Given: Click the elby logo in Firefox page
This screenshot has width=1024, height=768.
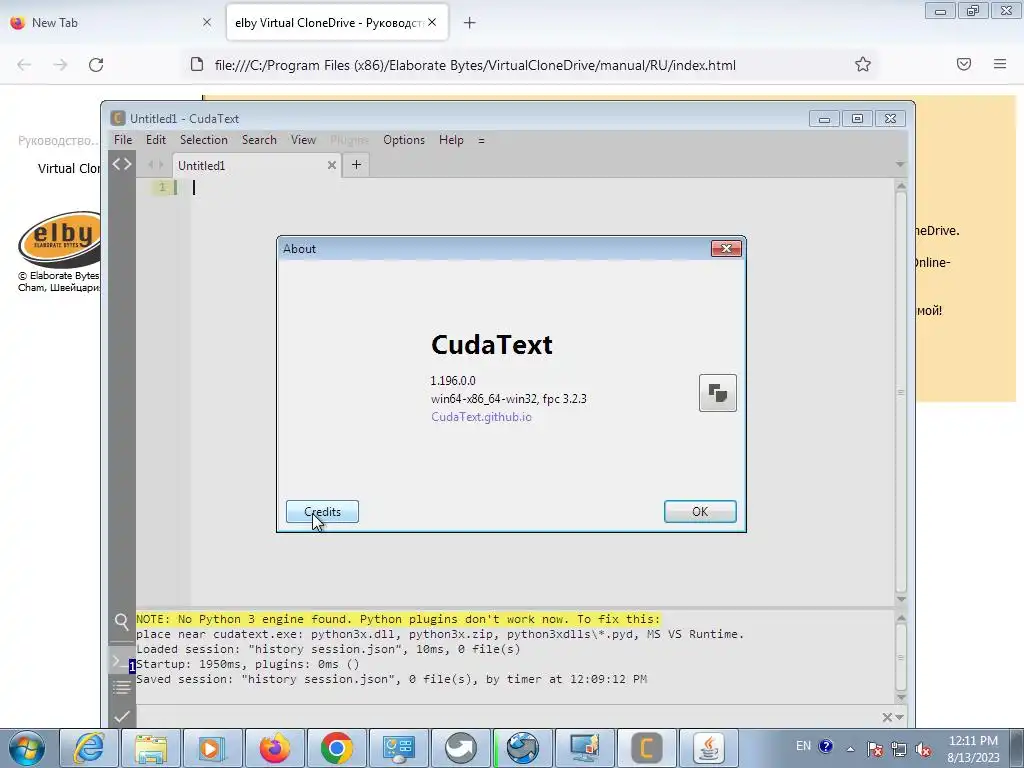Looking at the screenshot, I should tap(59, 239).
